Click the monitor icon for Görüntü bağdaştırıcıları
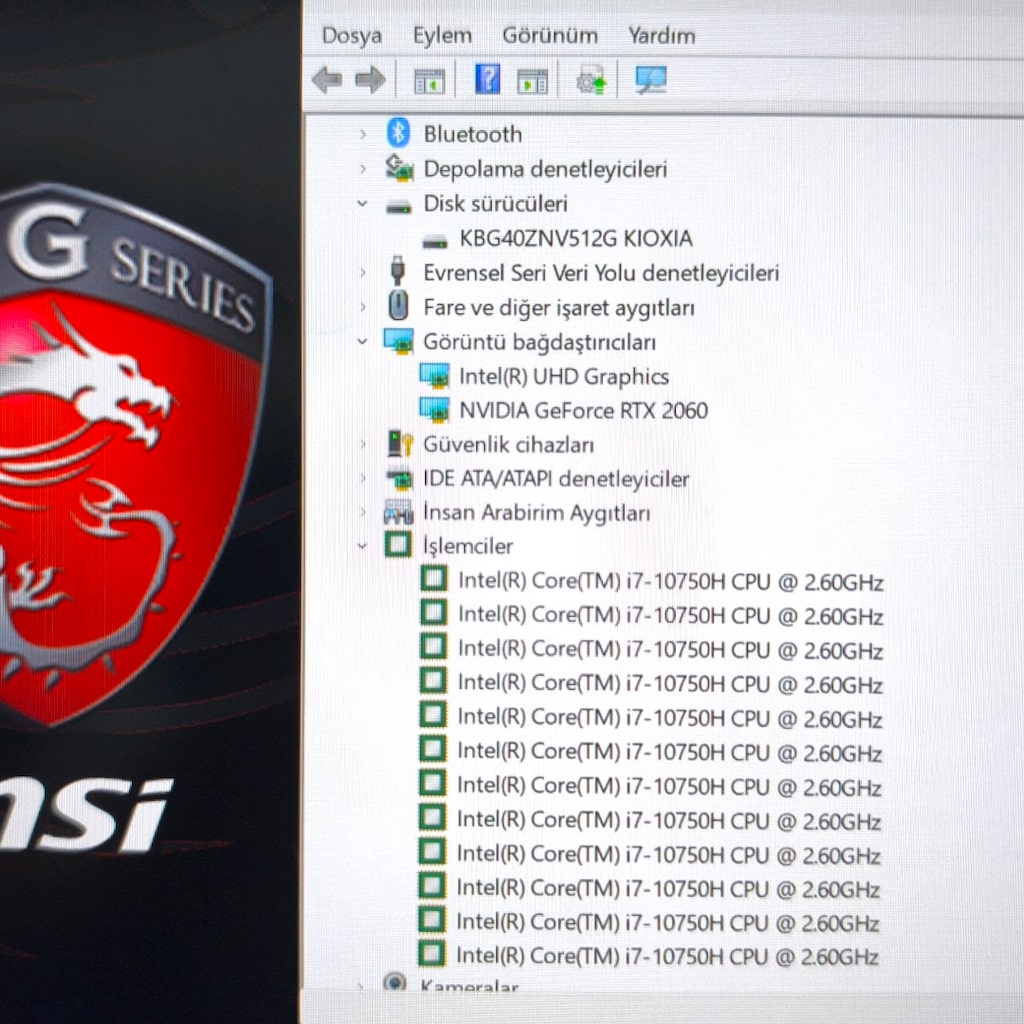Screen dimensions: 1024x1024 pos(398,341)
